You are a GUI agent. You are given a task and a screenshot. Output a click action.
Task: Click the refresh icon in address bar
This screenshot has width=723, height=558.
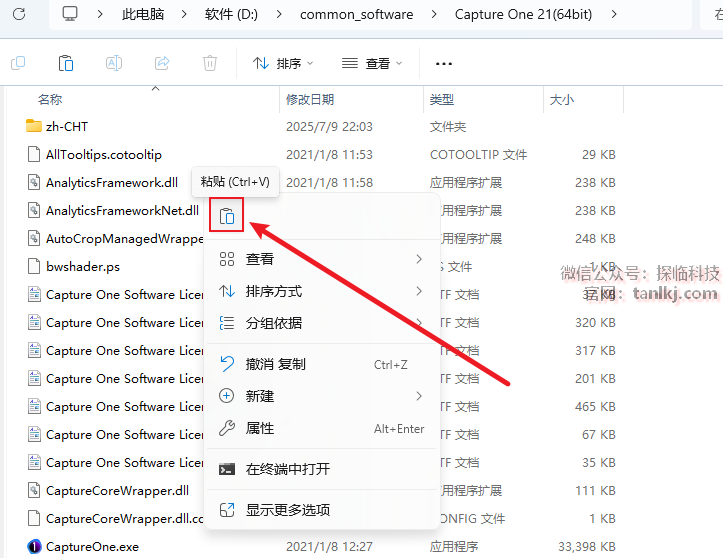coord(19,14)
